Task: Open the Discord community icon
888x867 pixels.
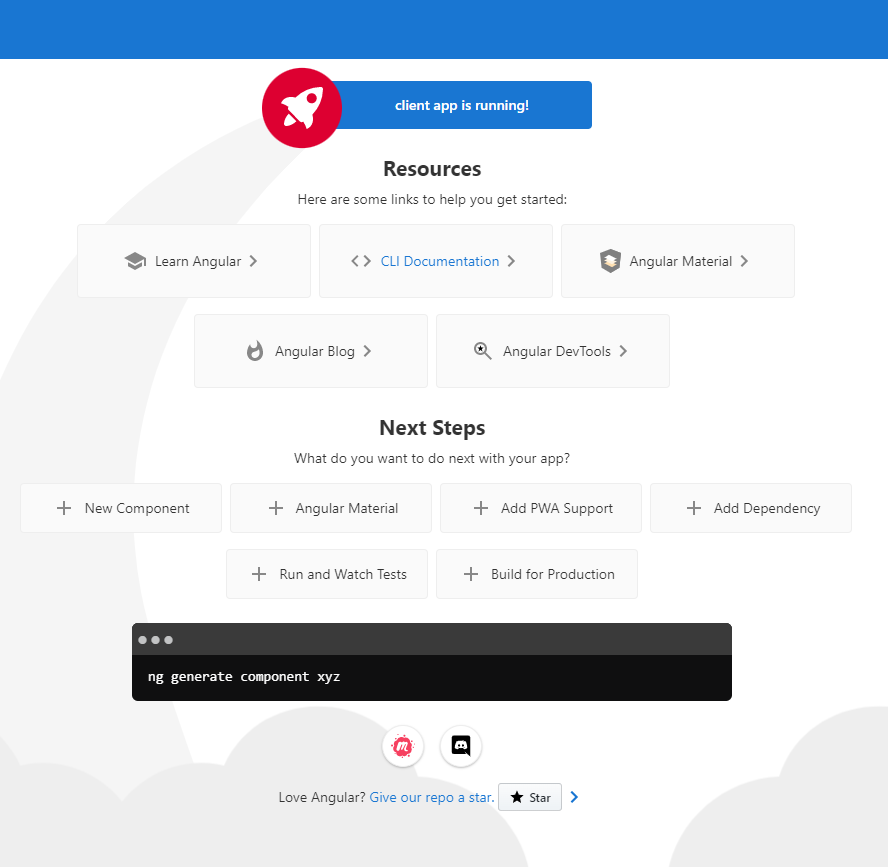Action: [x=461, y=746]
